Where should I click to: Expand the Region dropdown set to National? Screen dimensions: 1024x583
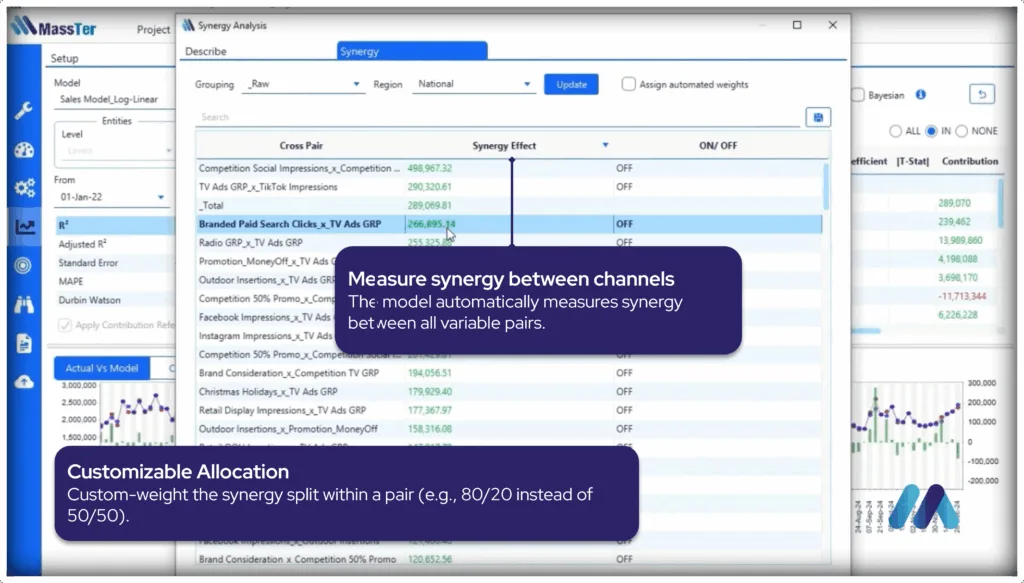474,85
